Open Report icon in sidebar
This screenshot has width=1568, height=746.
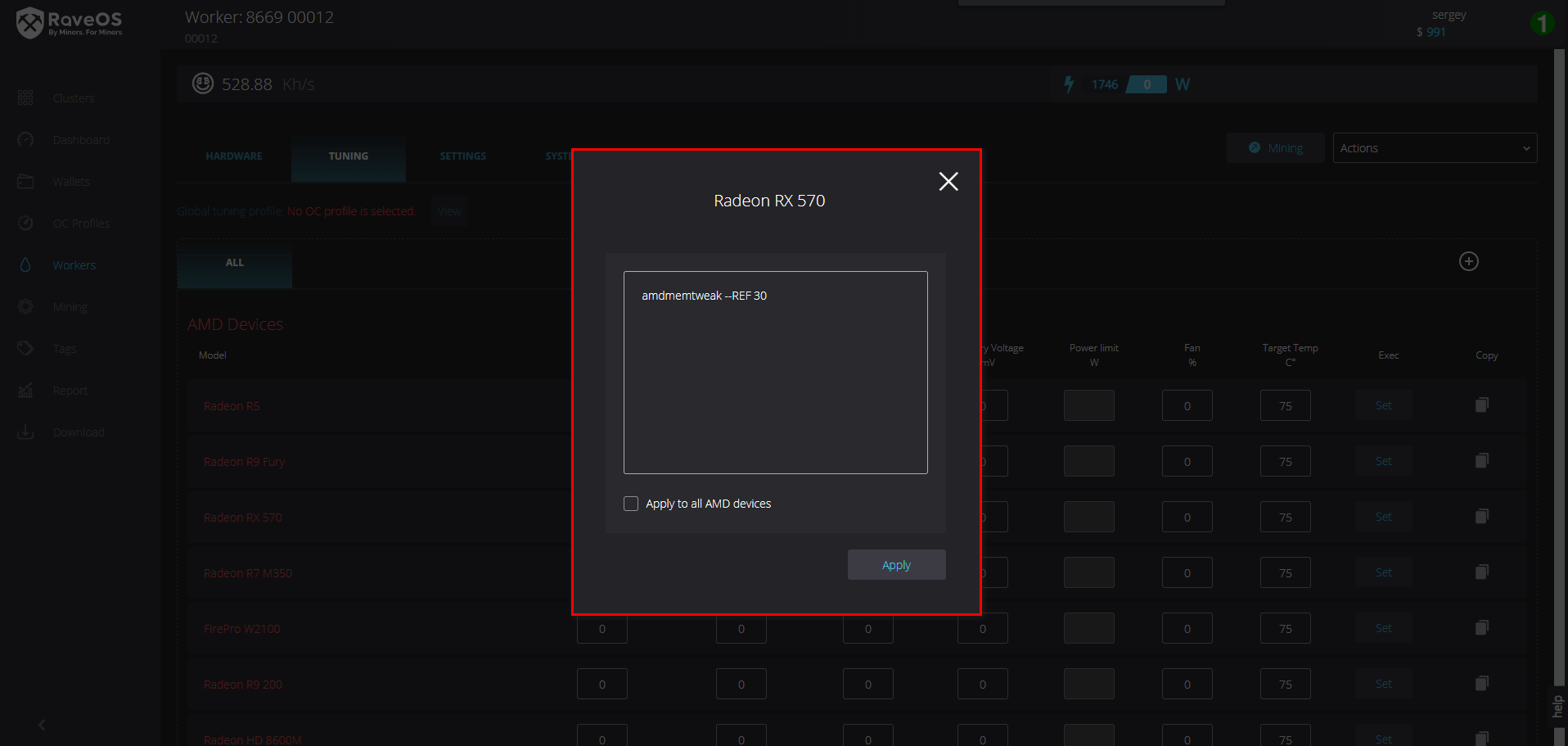[25, 391]
